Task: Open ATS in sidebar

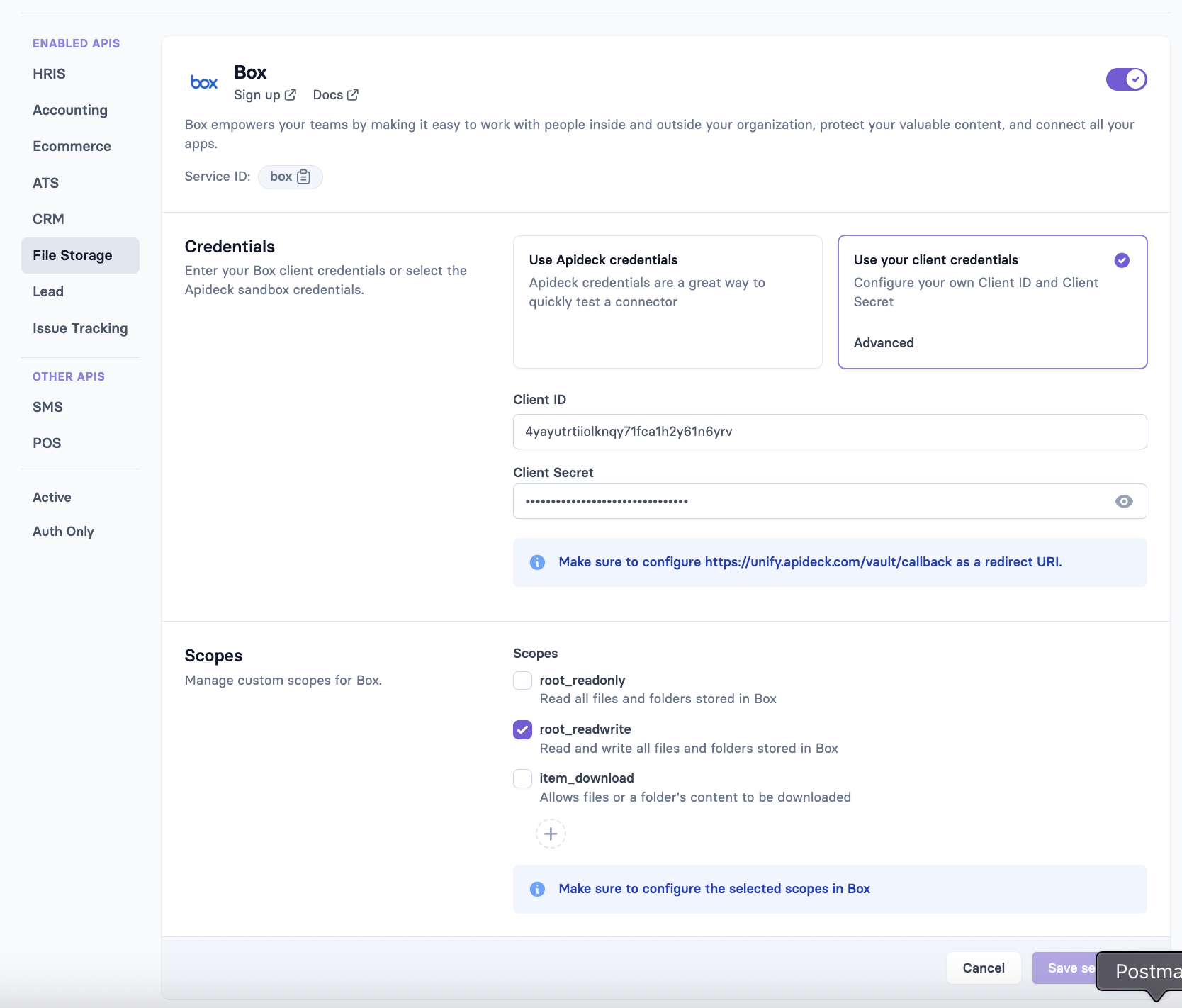Action: (45, 183)
